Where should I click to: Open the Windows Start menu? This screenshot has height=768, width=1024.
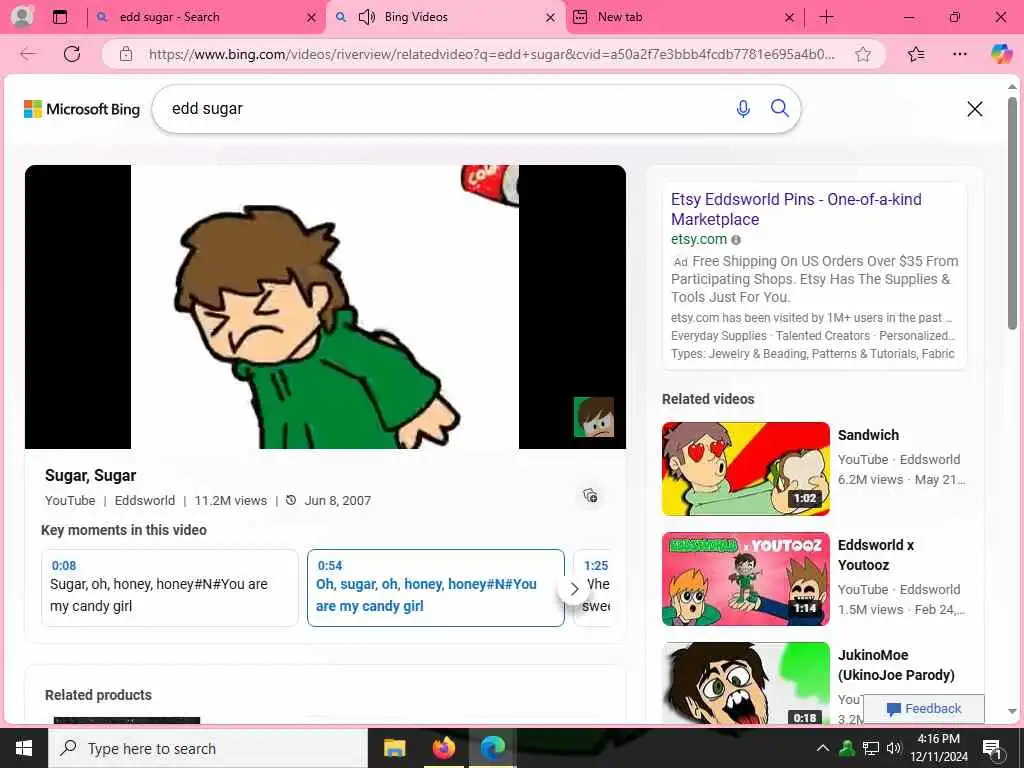(x=24, y=748)
